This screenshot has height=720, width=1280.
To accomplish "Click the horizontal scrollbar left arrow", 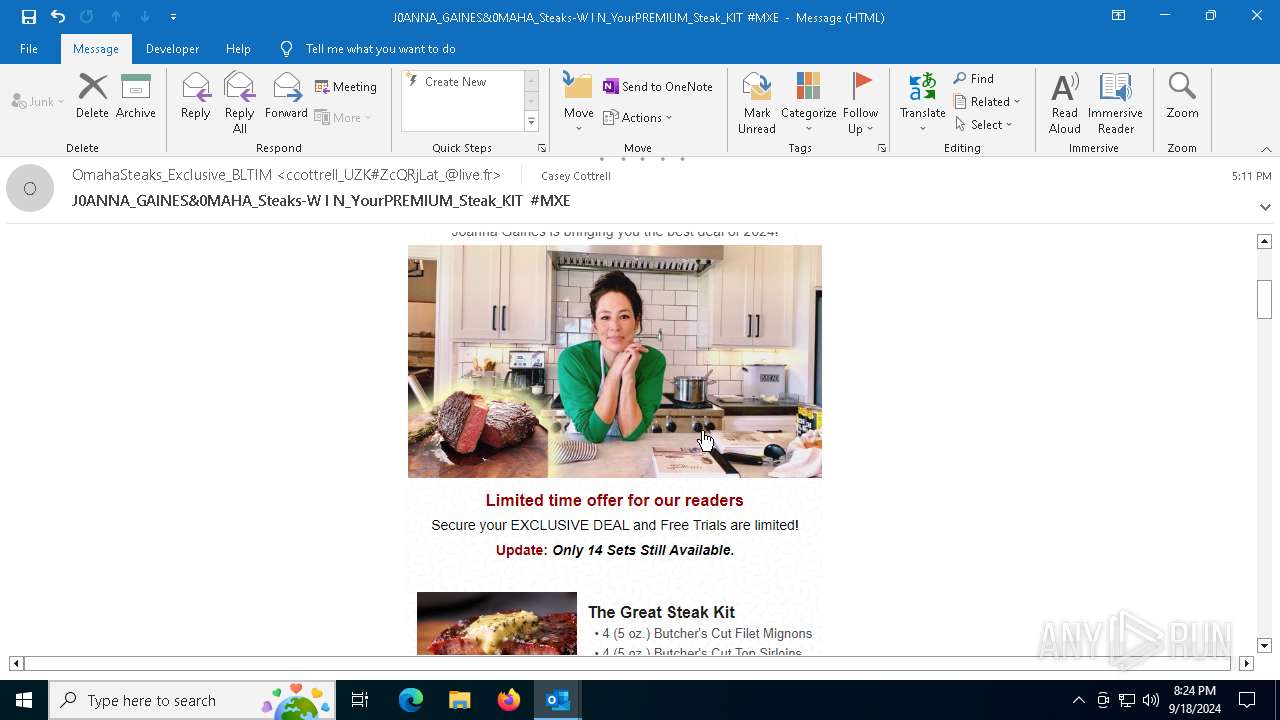I will 16,663.
